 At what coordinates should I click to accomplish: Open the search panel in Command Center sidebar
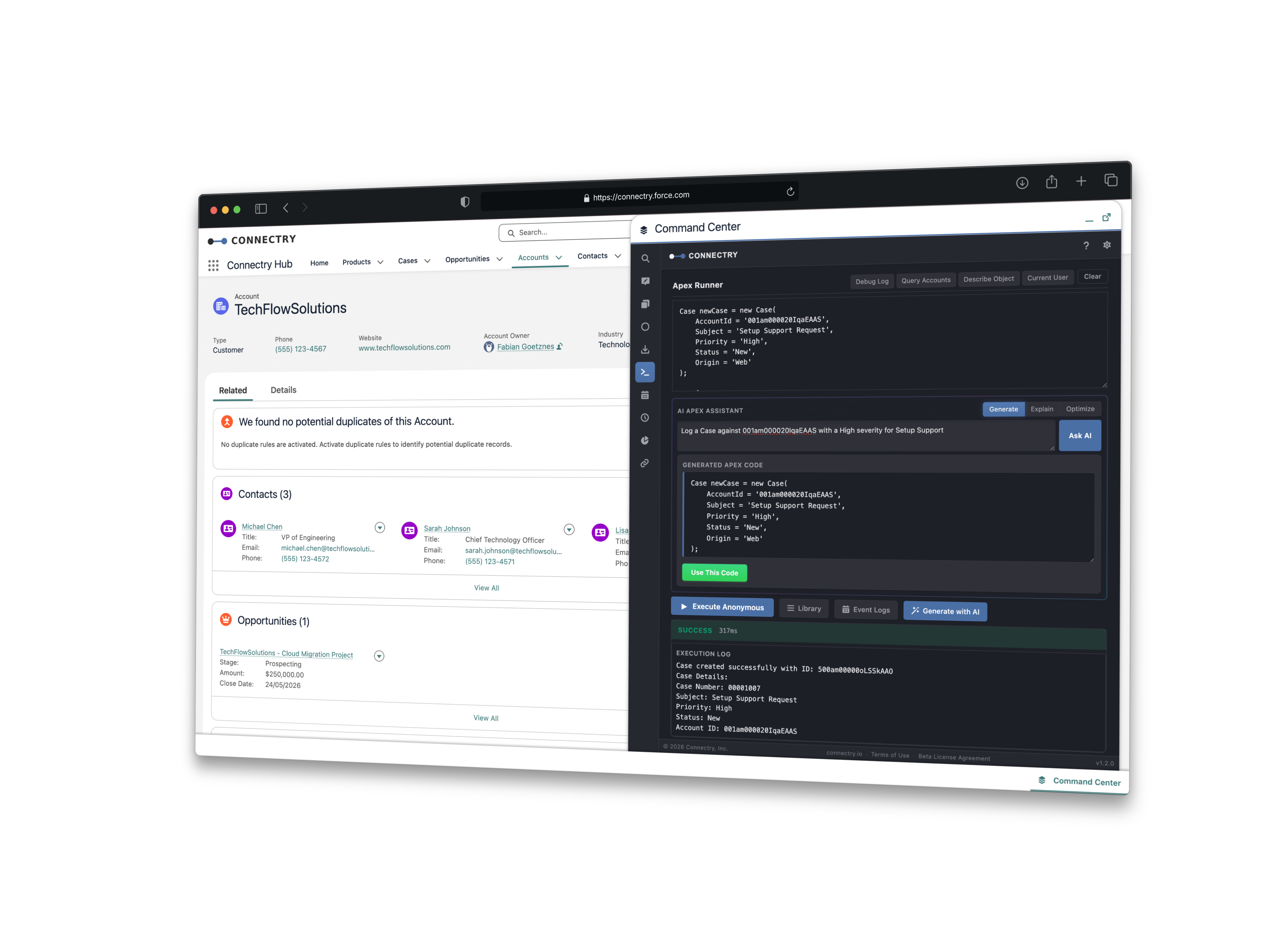click(x=645, y=258)
